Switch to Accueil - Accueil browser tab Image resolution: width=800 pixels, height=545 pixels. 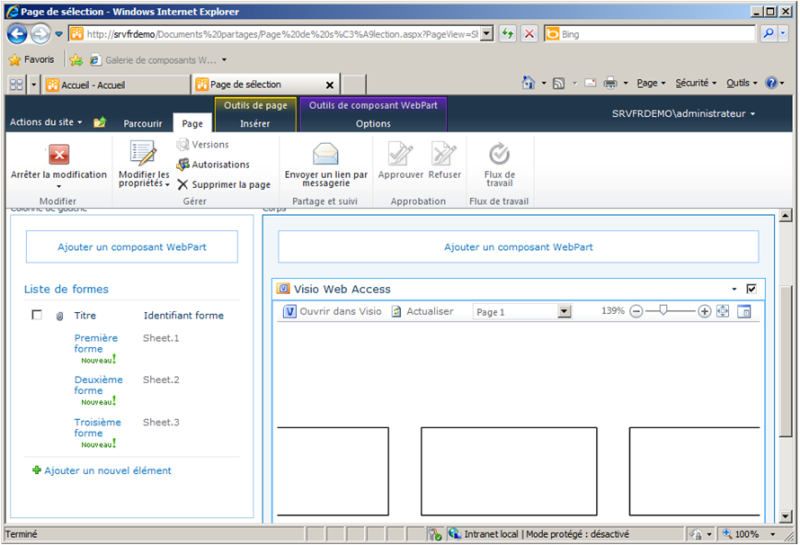(116, 85)
